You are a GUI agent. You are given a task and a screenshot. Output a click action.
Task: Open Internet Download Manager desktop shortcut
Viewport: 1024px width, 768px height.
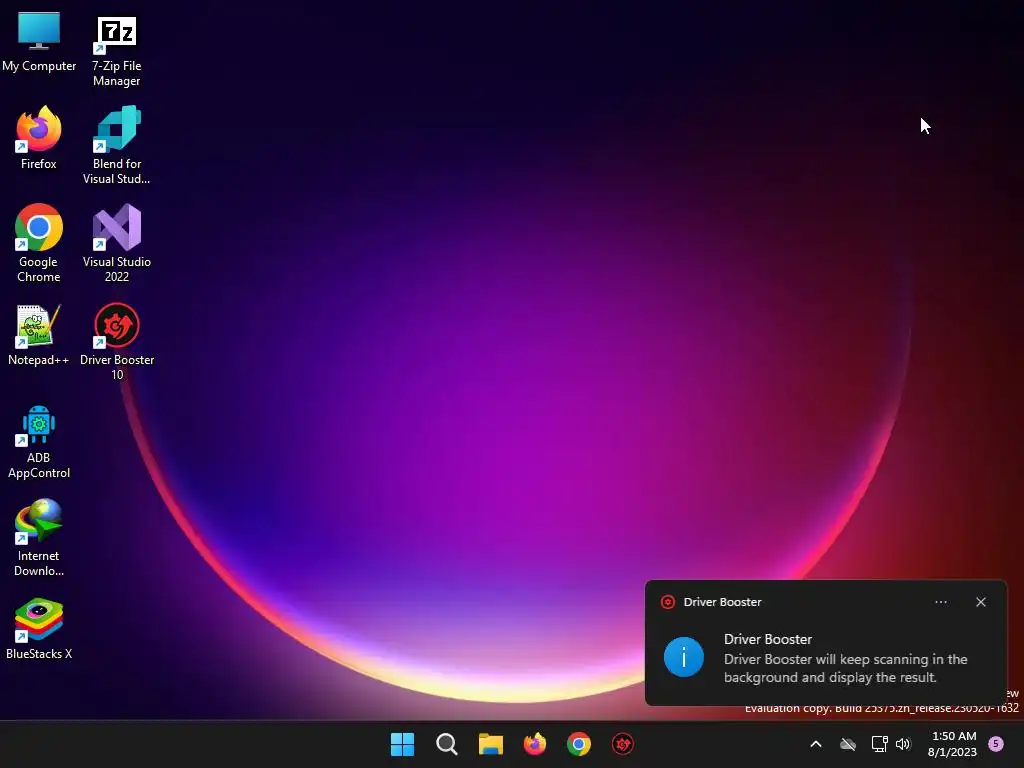point(39,537)
